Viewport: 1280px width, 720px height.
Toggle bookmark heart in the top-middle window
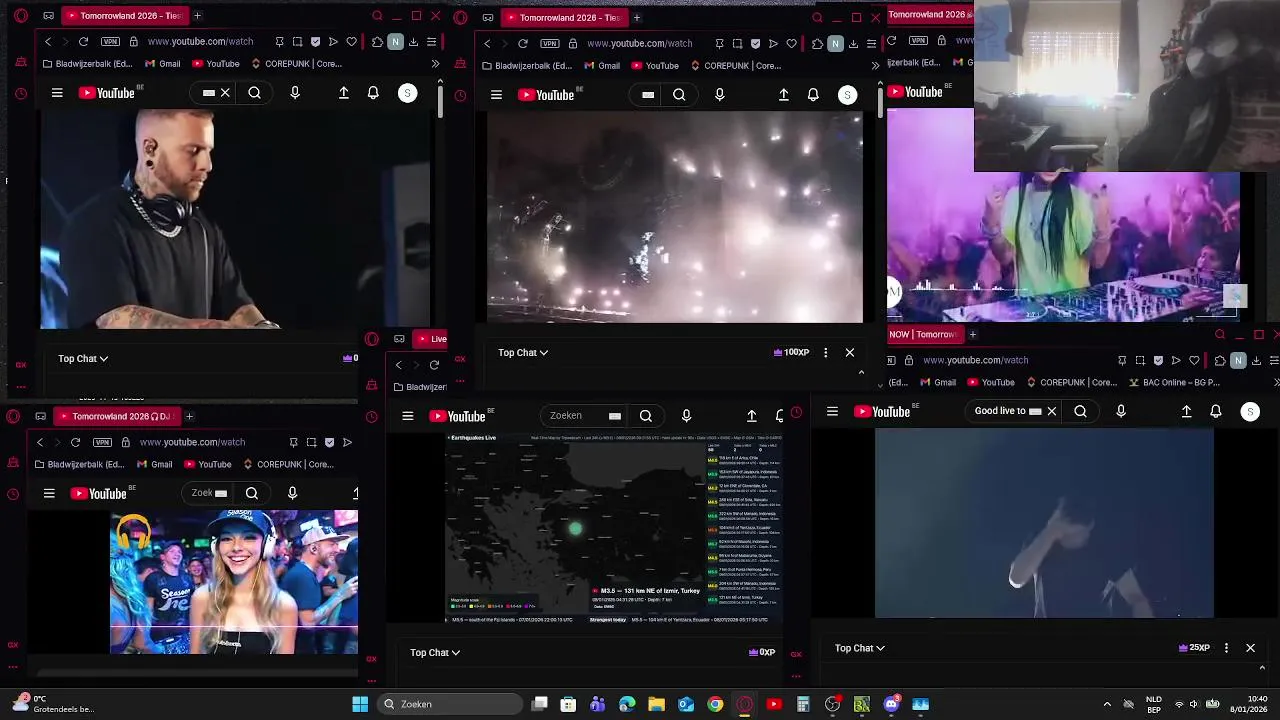(791, 44)
